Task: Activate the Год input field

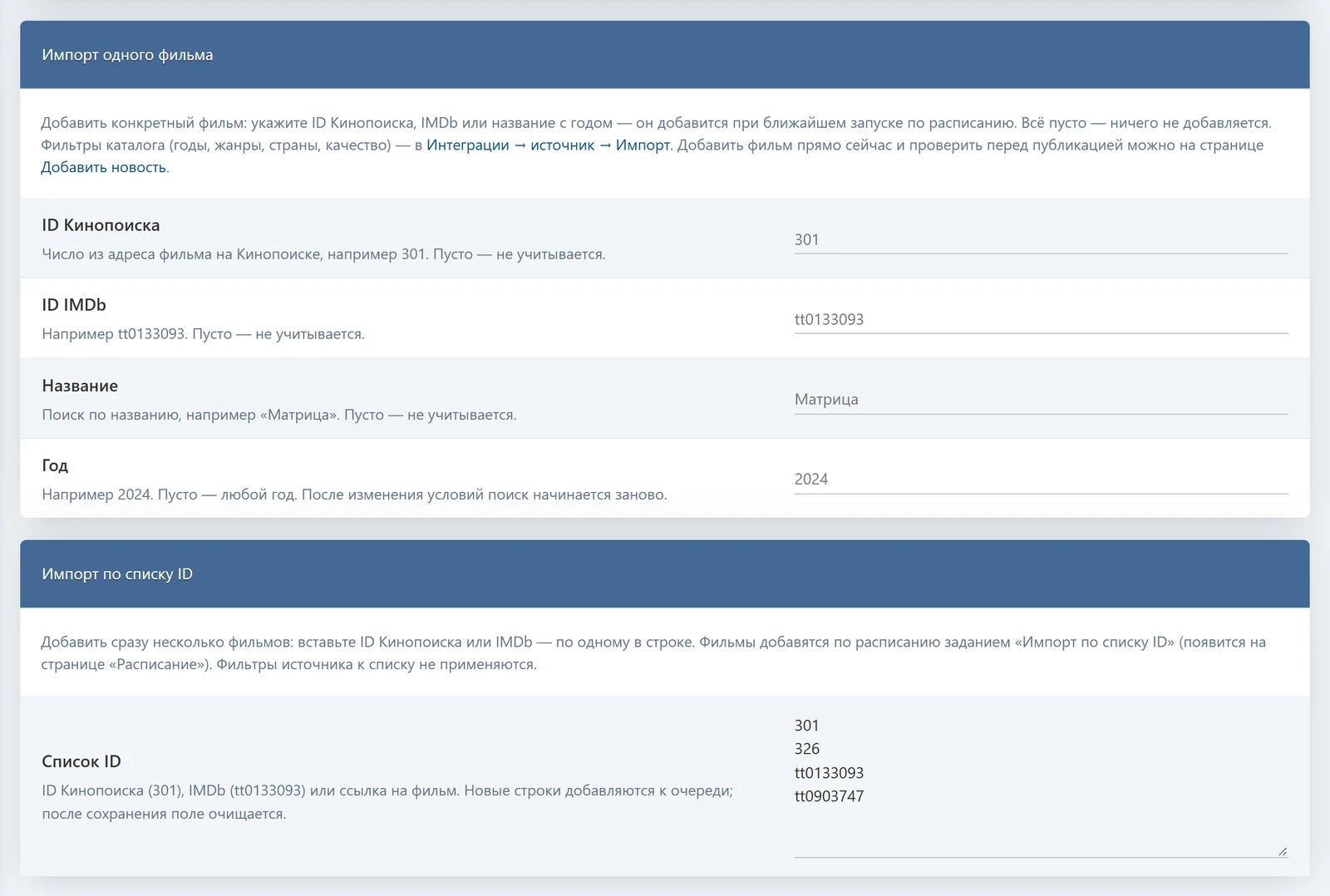Action: point(1041,479)
